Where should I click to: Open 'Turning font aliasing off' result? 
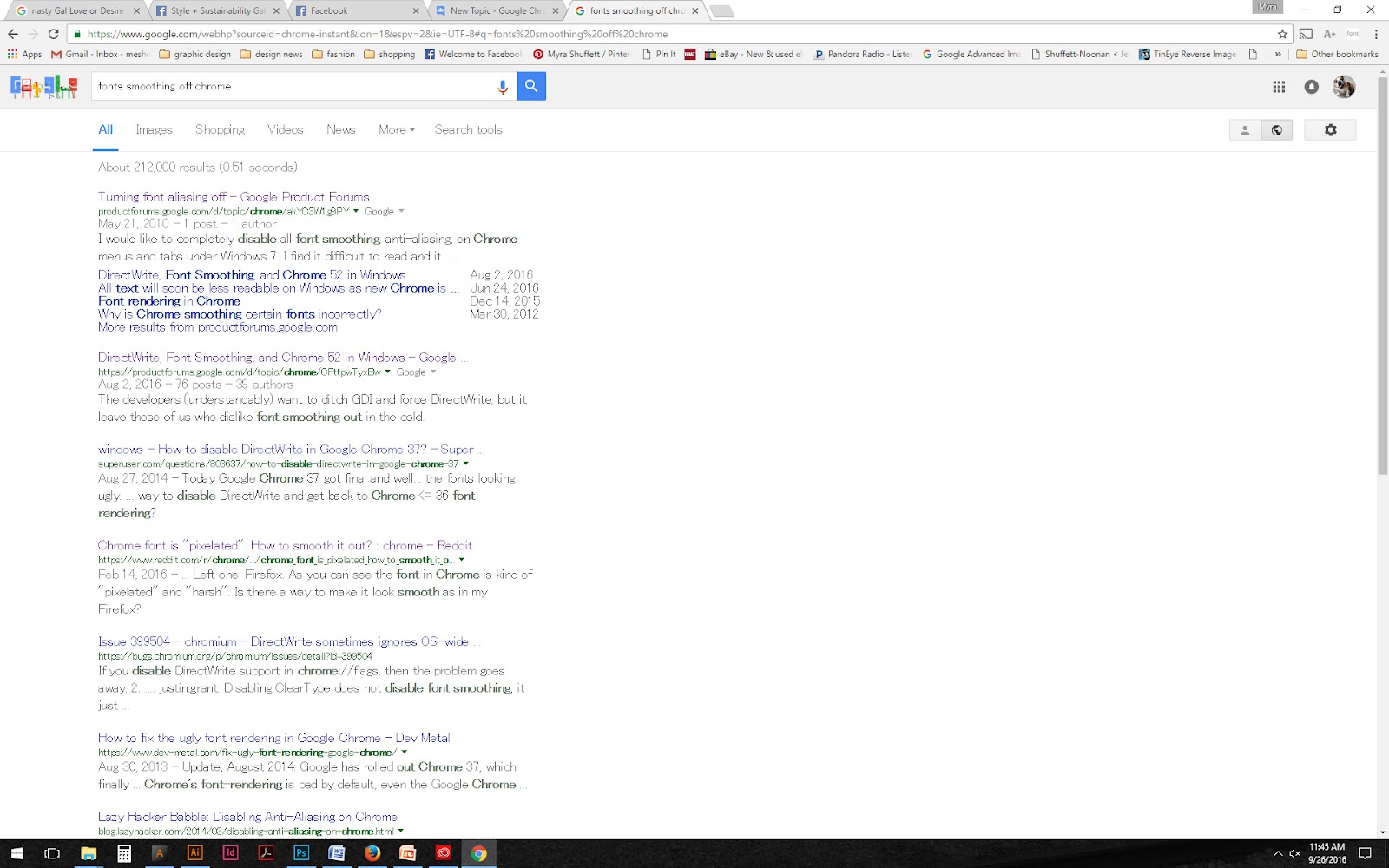234,197
